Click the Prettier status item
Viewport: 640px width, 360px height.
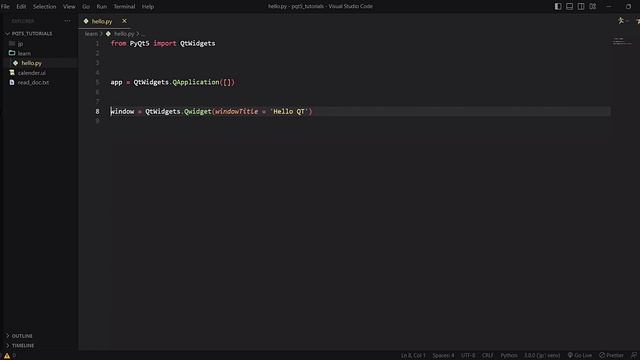611,356
